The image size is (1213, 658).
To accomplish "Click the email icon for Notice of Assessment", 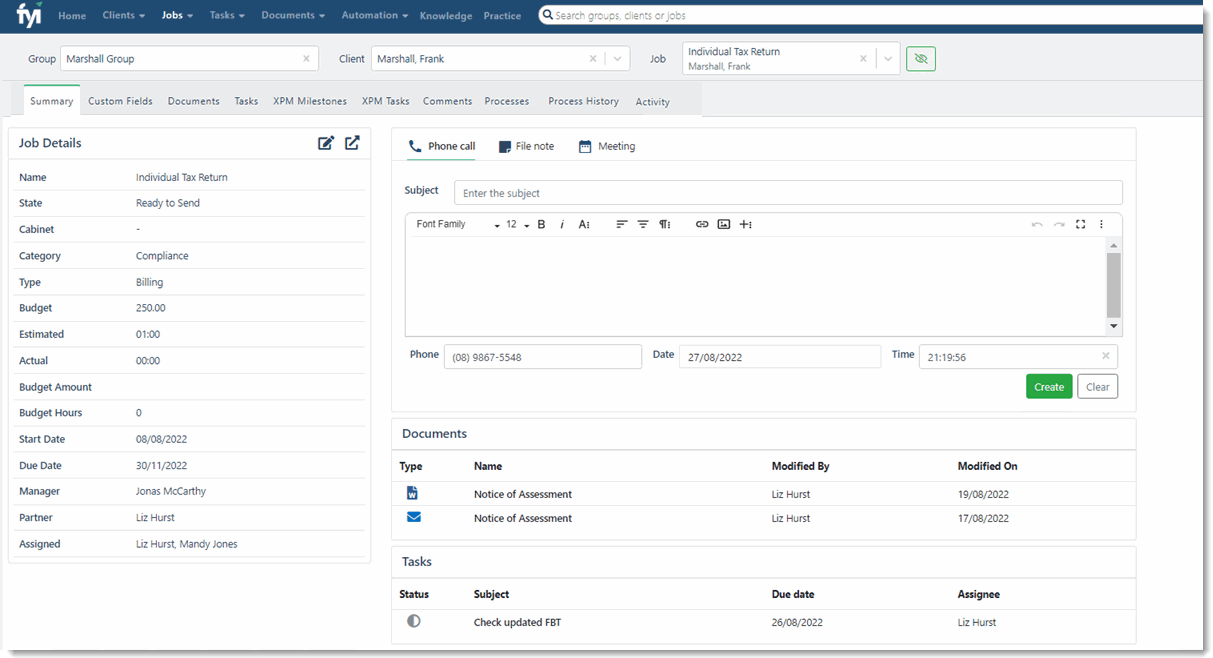I will point(414,517).
